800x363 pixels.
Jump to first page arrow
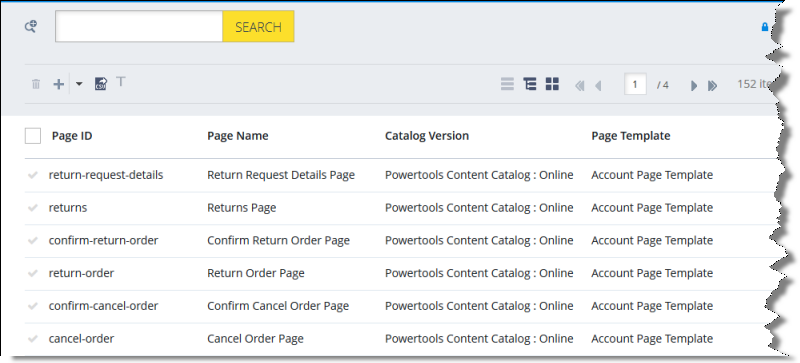point(579,86)
